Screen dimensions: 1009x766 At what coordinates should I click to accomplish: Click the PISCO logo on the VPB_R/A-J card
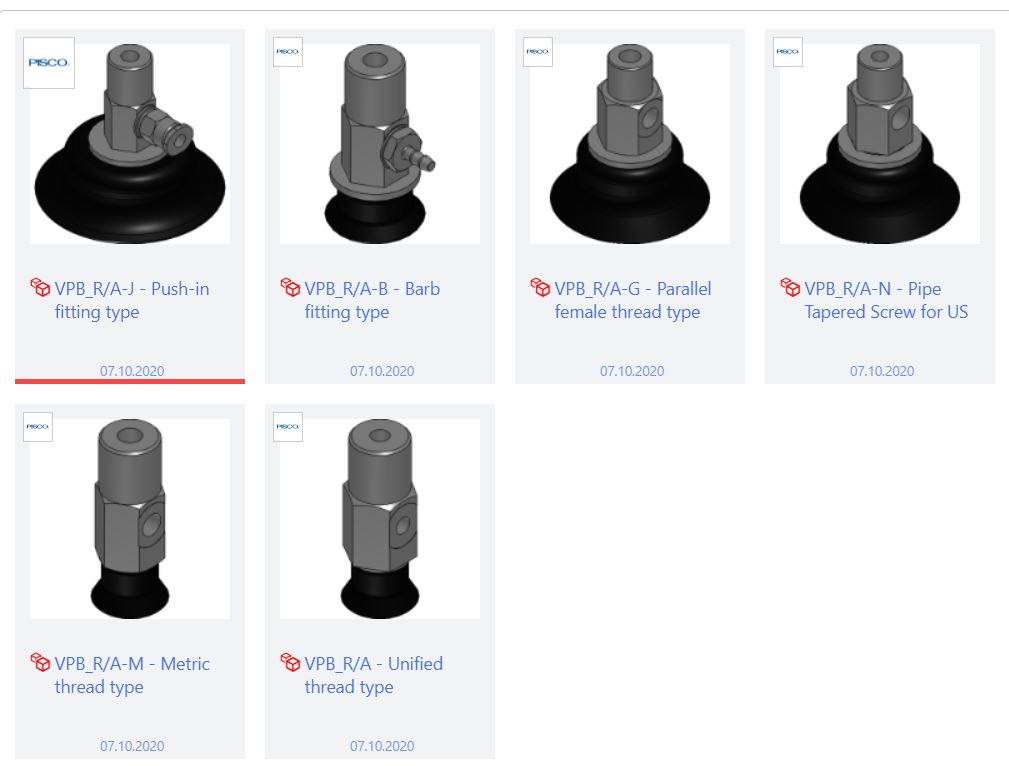point(49,62)
